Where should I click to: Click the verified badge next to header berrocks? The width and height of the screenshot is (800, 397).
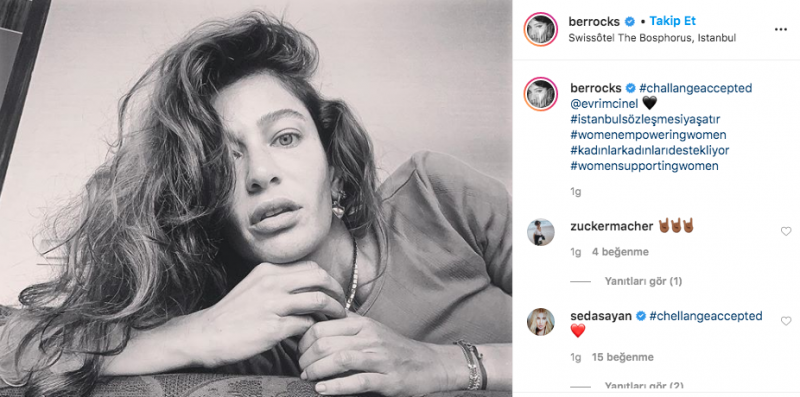[x=630, y=22]
